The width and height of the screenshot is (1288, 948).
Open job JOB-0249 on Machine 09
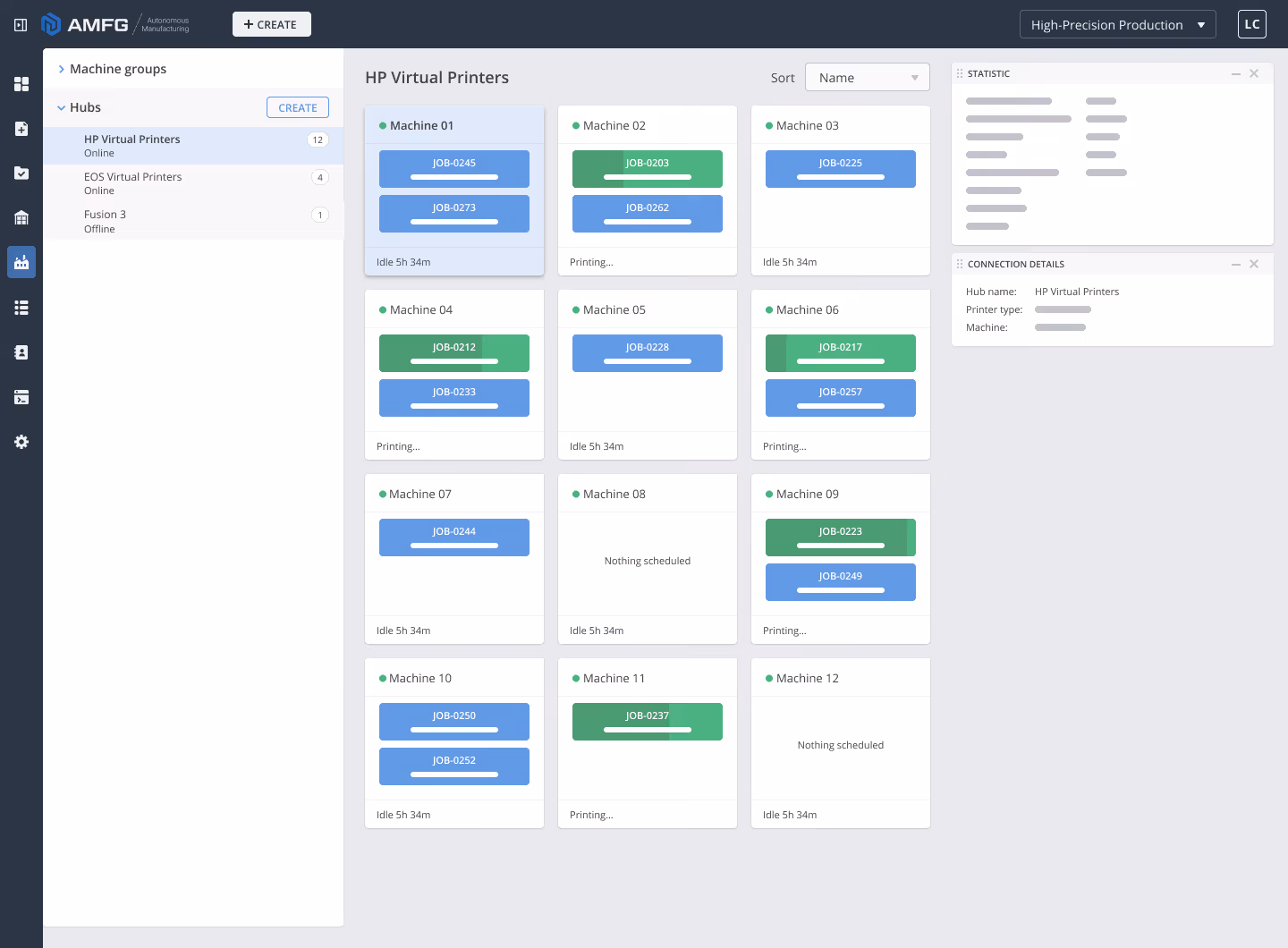click(841, 582)
